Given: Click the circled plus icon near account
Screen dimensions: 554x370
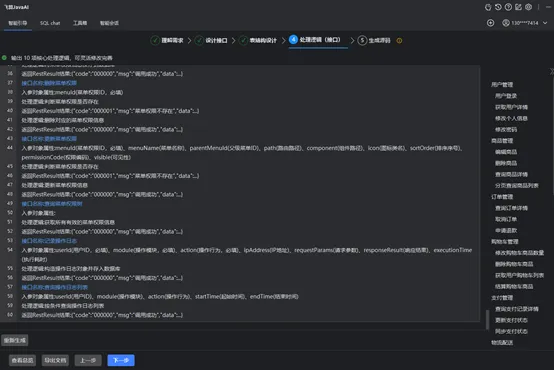Looking at the screenshot, I should pyautogui.click(x=490, y=23).
